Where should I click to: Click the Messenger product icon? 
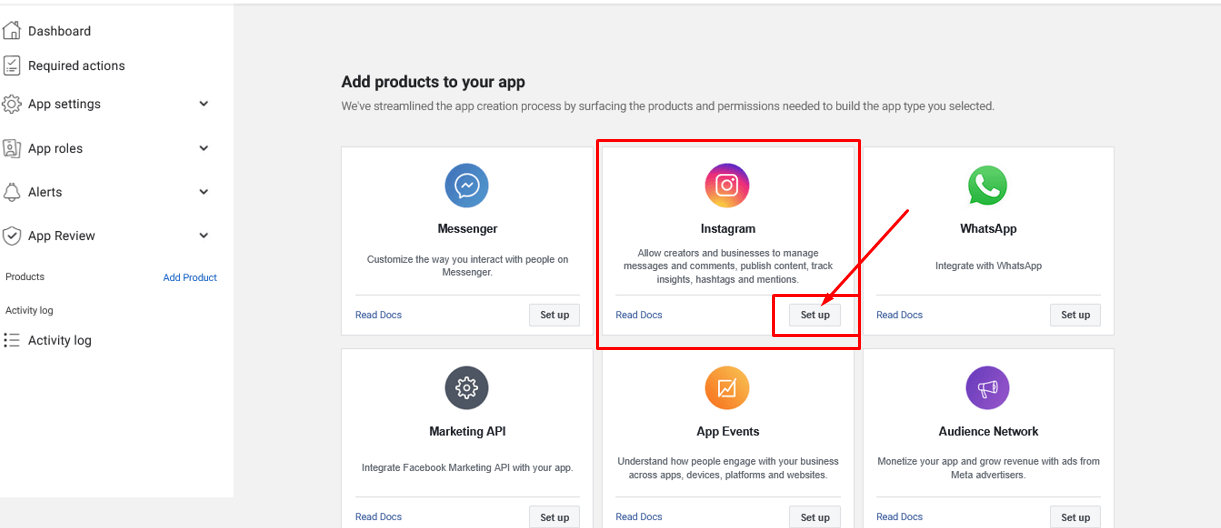(467, 186)
